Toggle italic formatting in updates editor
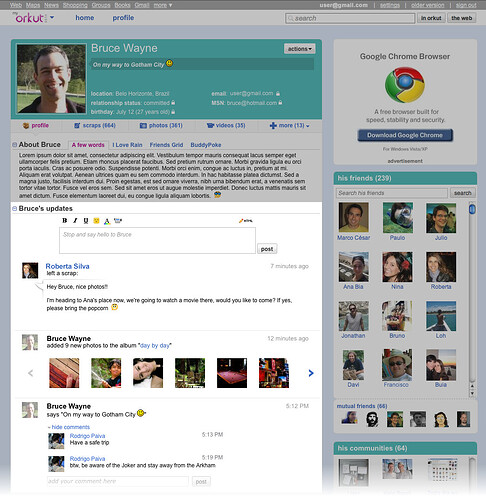This screenshot has width=486, height=500. click(x=75, y=220)
